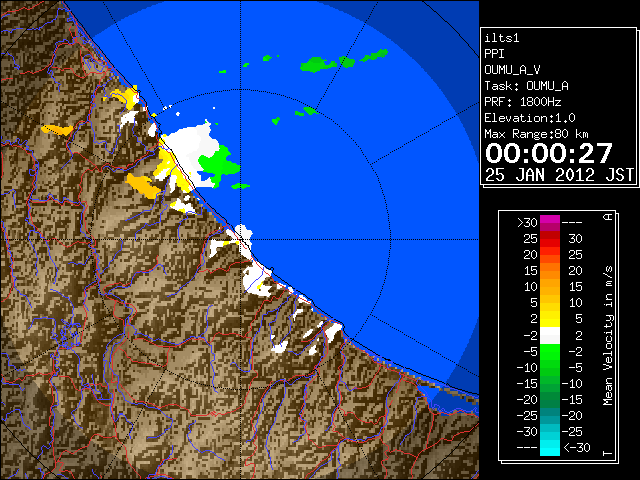Viewport: 640px width, 480px height.
Task: Click the yellow legend color band
Action: click(550, 319)
